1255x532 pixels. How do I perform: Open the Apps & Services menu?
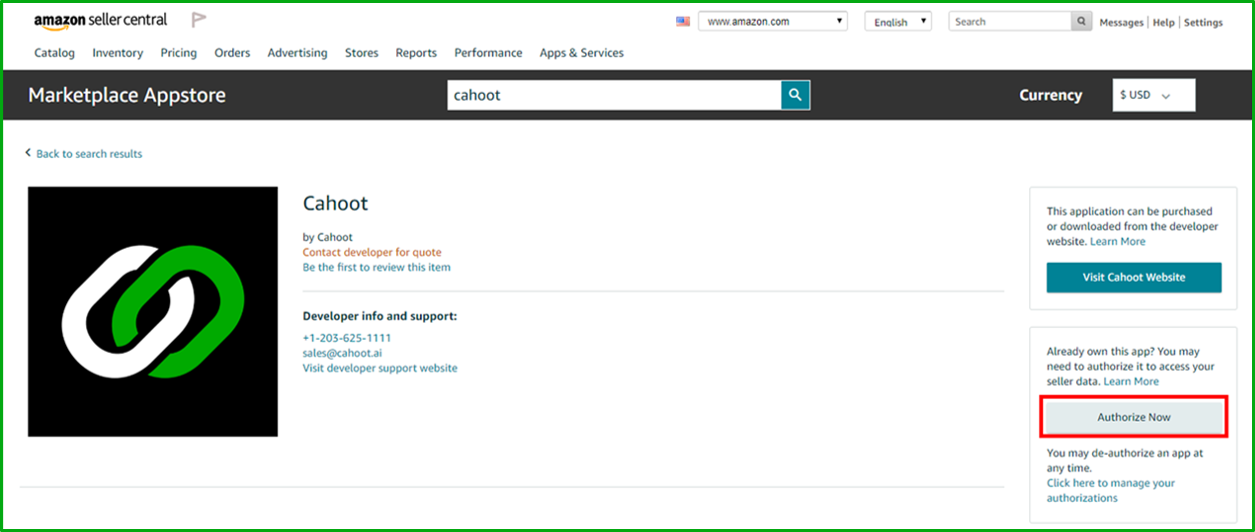click(581, 53)
